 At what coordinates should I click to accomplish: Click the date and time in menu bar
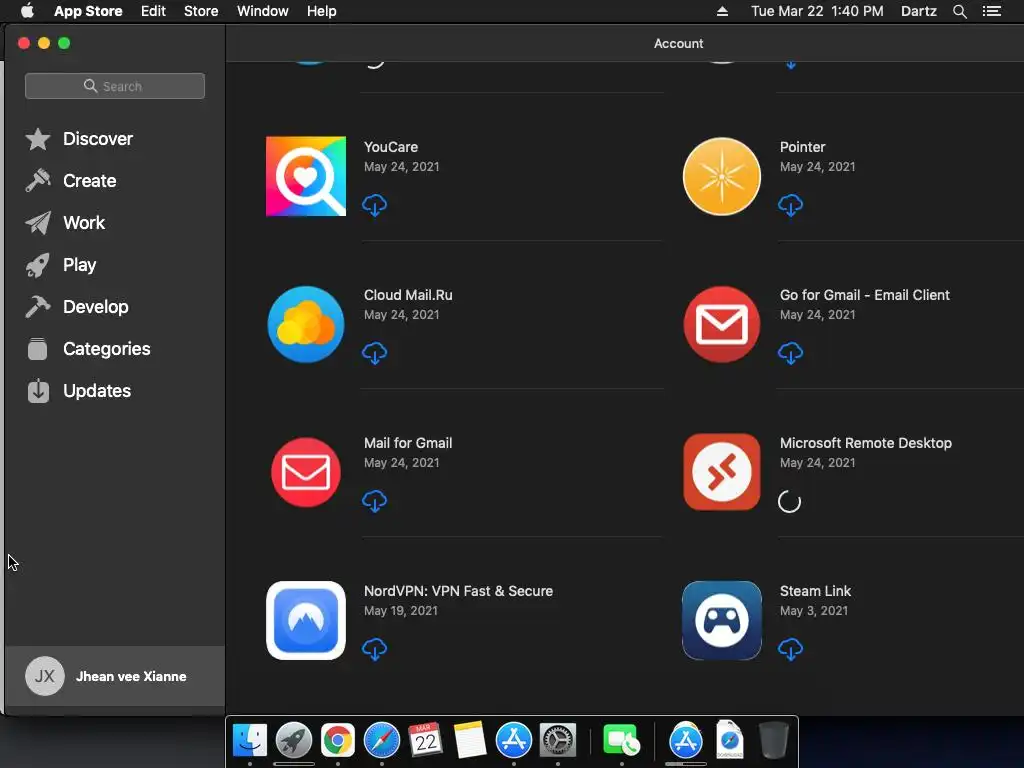(x=817, y=11)
